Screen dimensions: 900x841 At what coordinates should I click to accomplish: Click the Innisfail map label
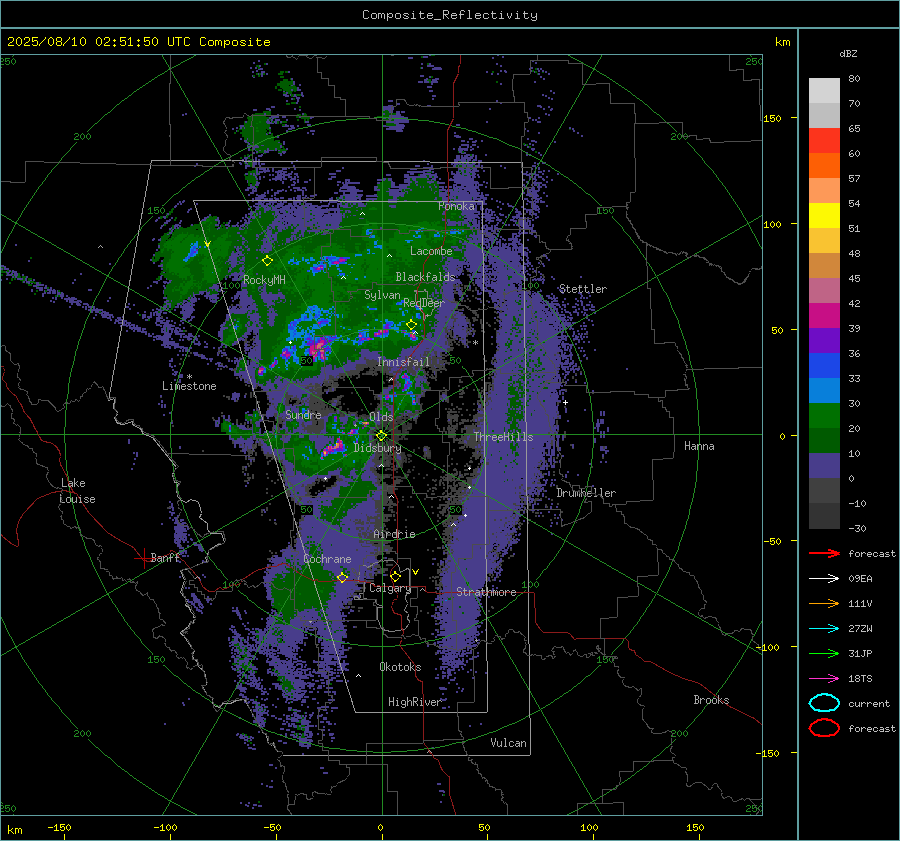[x=403, y=362]
